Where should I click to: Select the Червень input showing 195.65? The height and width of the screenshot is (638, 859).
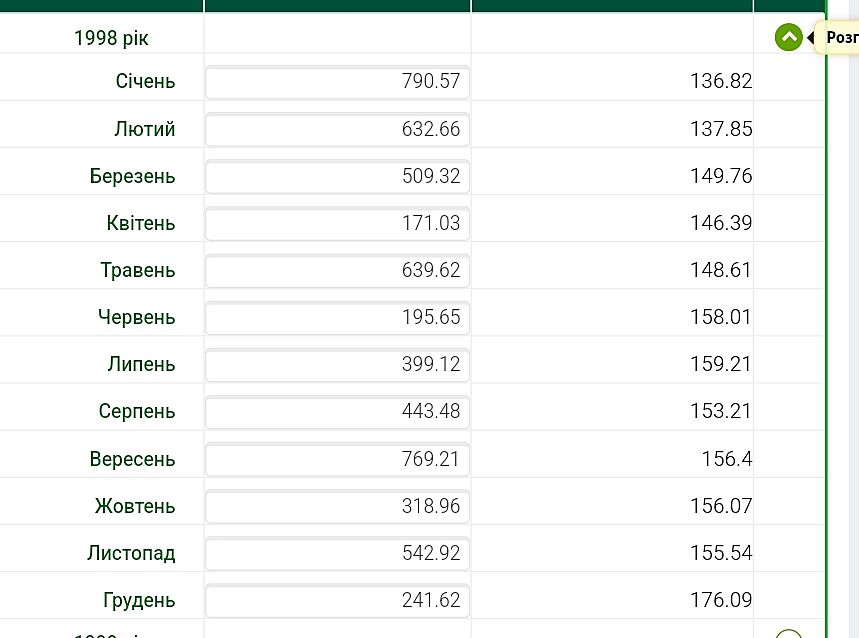click(x=337, y=317)
